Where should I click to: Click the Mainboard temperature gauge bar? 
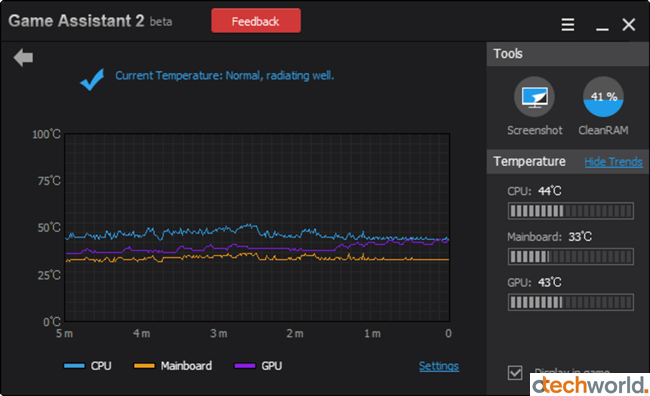(570, 256)
